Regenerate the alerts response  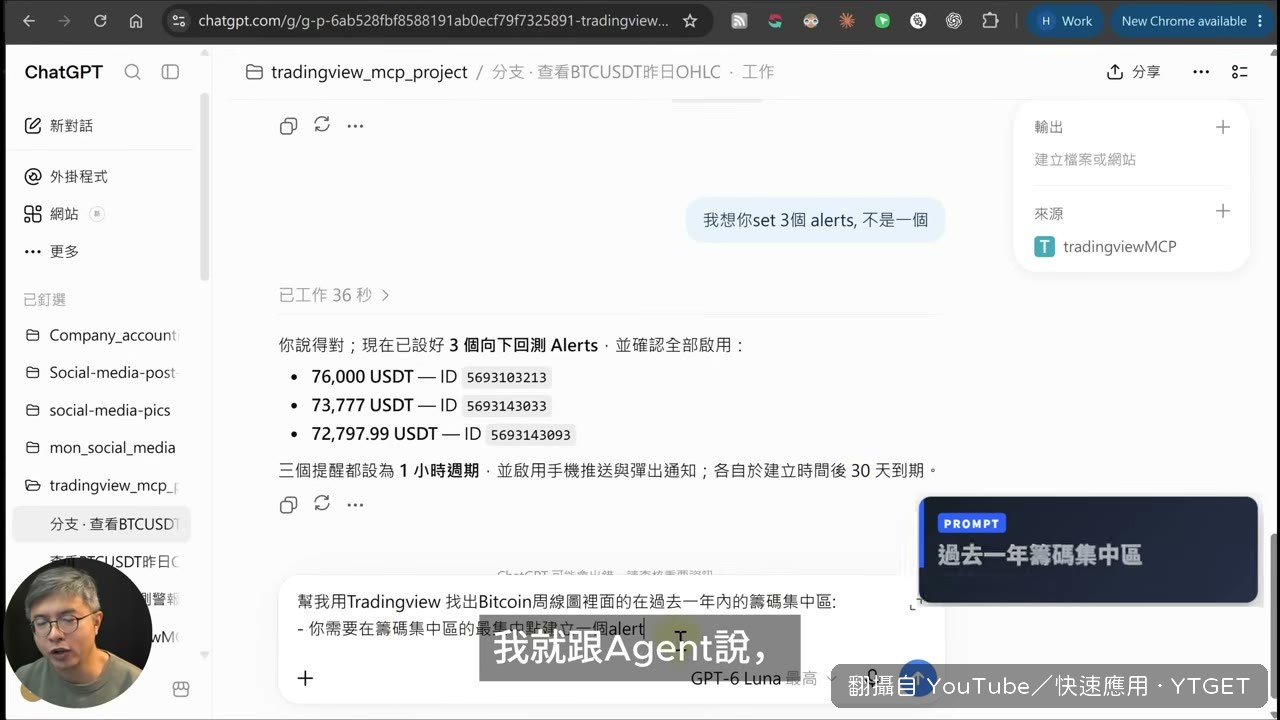pyautogui.click(x=321, y=504)
